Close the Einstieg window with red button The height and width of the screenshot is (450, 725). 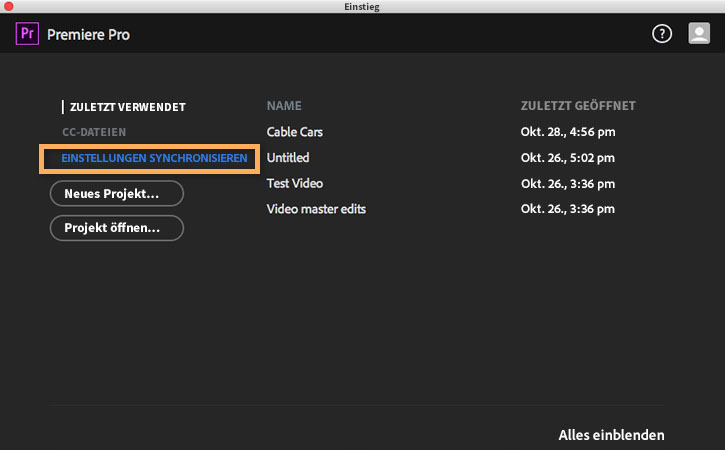pos(8,6)
